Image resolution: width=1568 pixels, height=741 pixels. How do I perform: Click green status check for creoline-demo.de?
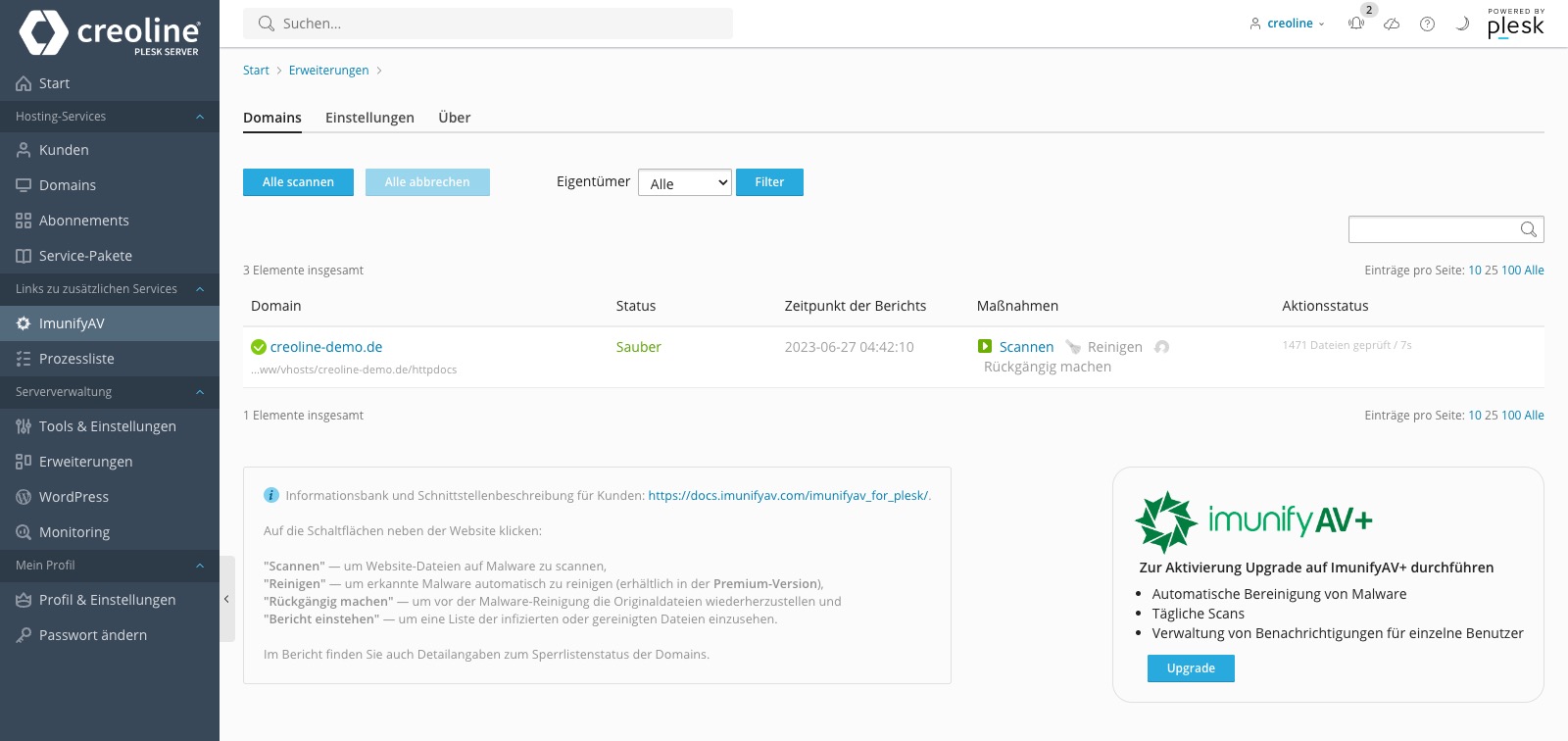point(259,347)
